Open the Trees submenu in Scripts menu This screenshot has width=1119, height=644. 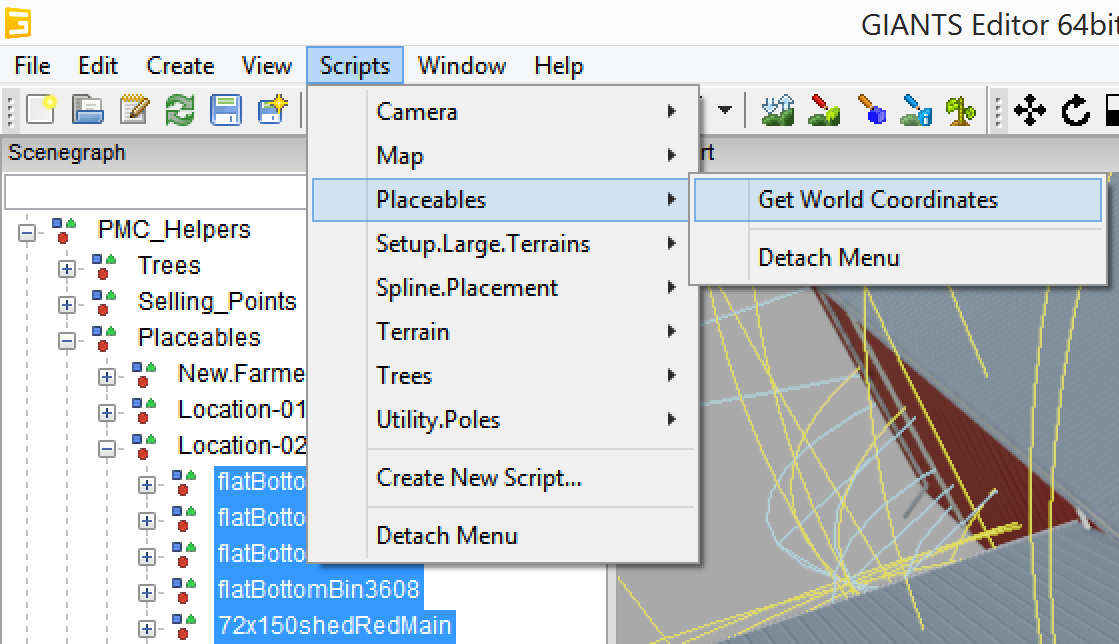coord(504,376)
